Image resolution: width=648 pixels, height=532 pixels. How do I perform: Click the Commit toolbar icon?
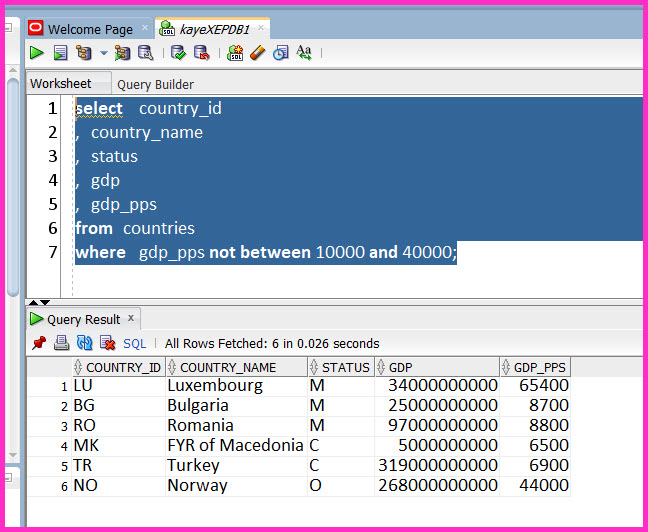(178, 53)
